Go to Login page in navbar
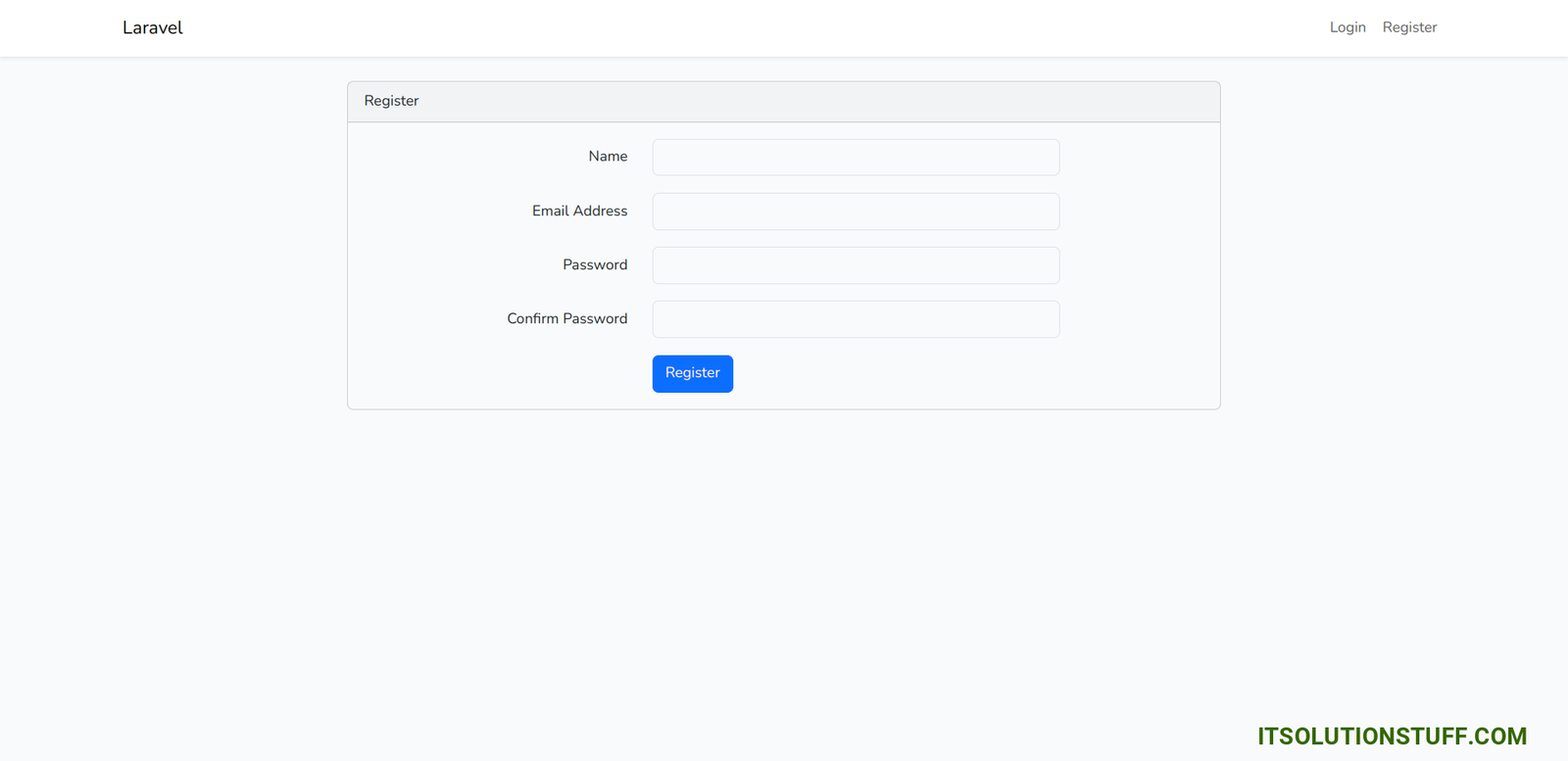Image resolution: width=1568 pixels, height=761 pixels. point(1347,27)
